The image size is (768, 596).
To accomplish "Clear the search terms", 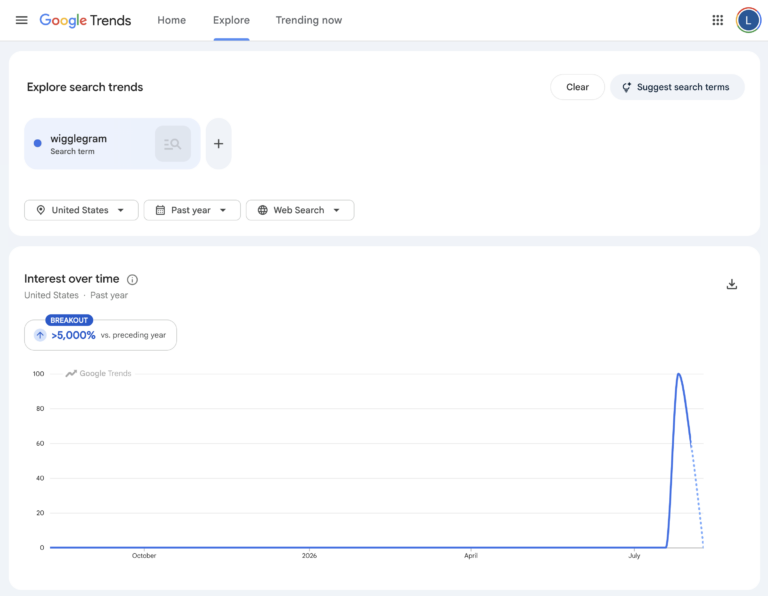I will [577, 87].
